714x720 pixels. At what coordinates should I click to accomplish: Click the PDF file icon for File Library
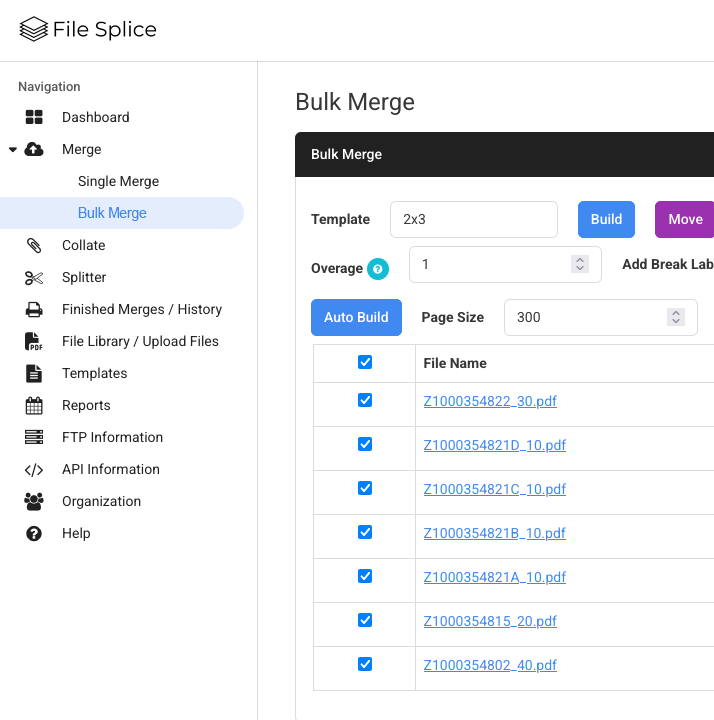pyautogui.click(x=34, y=341)
